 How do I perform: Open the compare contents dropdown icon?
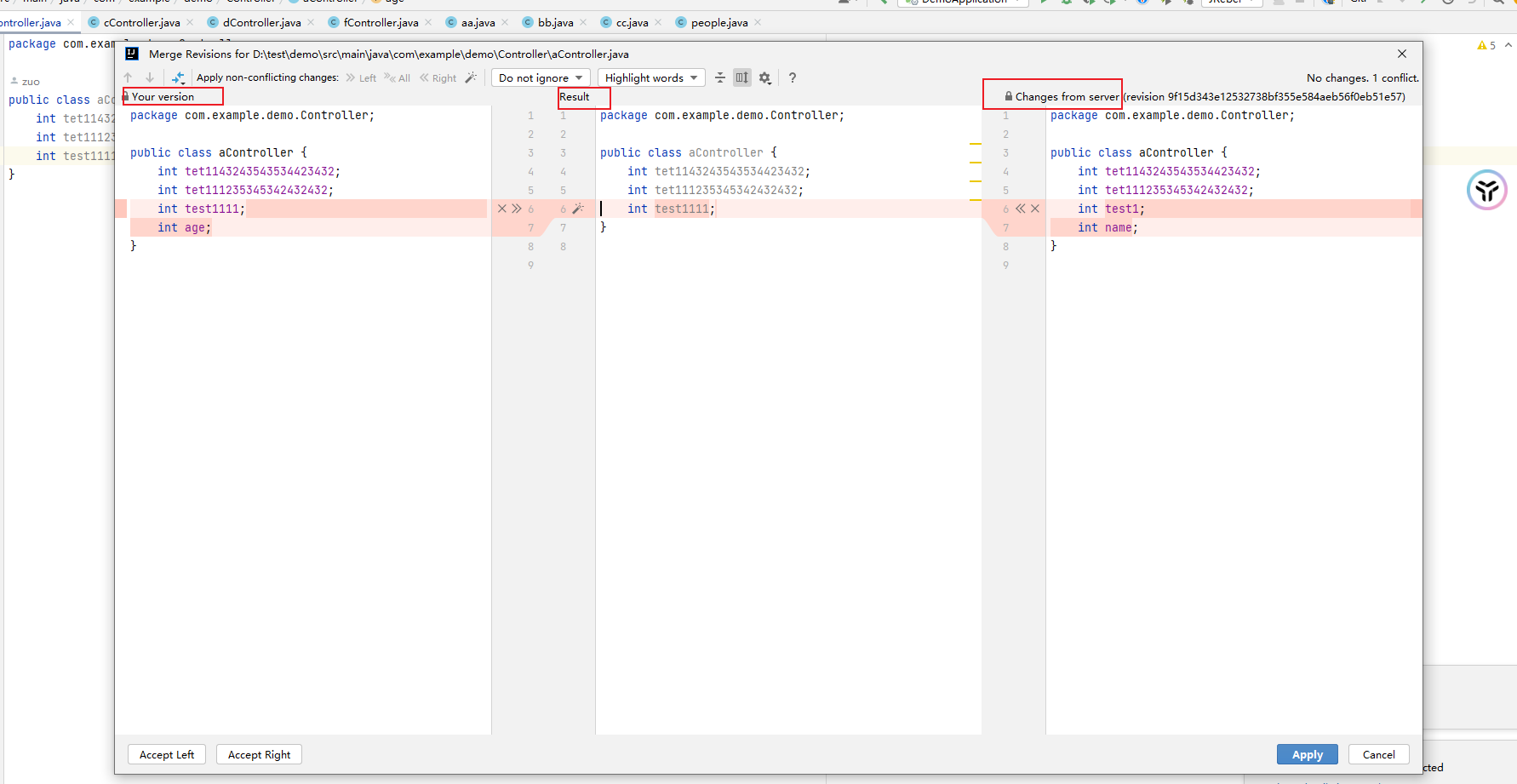pyautogui.click(x=178, y=77)
